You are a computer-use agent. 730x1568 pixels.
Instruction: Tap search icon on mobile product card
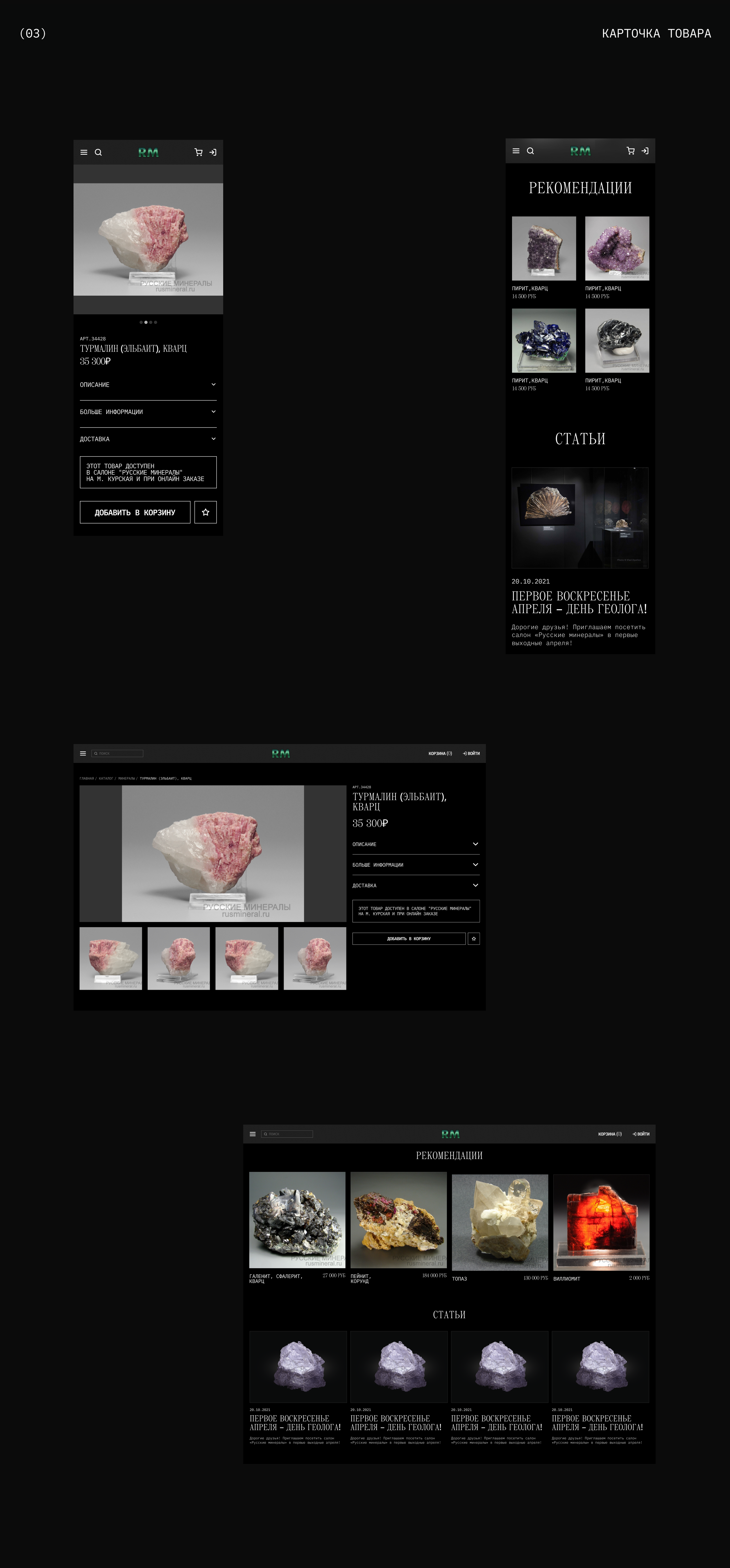click(x=98, y=152)
